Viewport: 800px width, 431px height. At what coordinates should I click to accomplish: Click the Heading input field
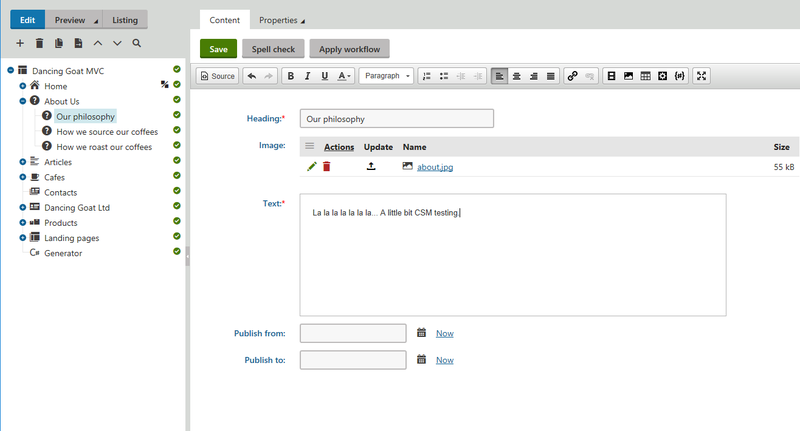tap(396, 118)
